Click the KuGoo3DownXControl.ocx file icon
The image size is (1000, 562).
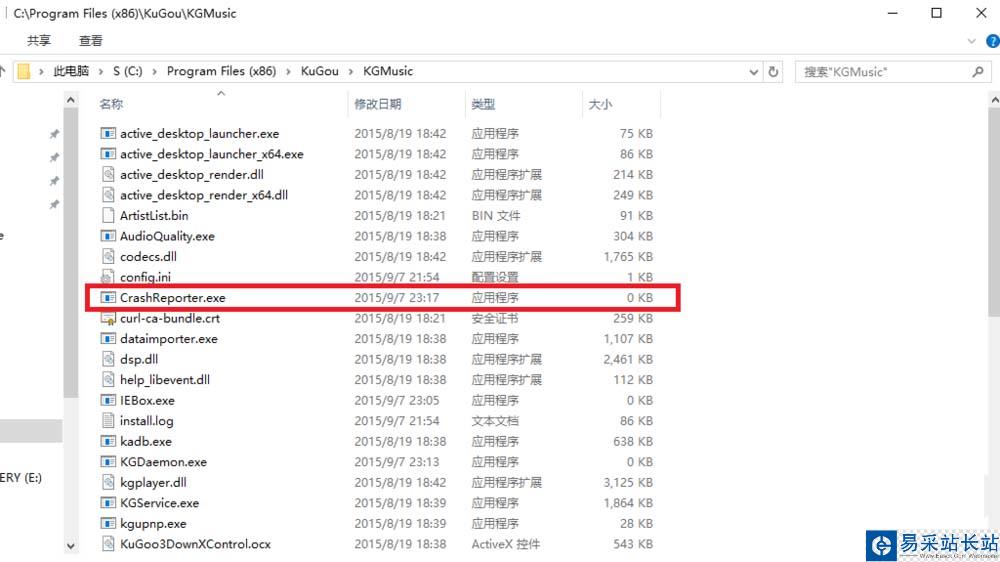tap(108, 544)
